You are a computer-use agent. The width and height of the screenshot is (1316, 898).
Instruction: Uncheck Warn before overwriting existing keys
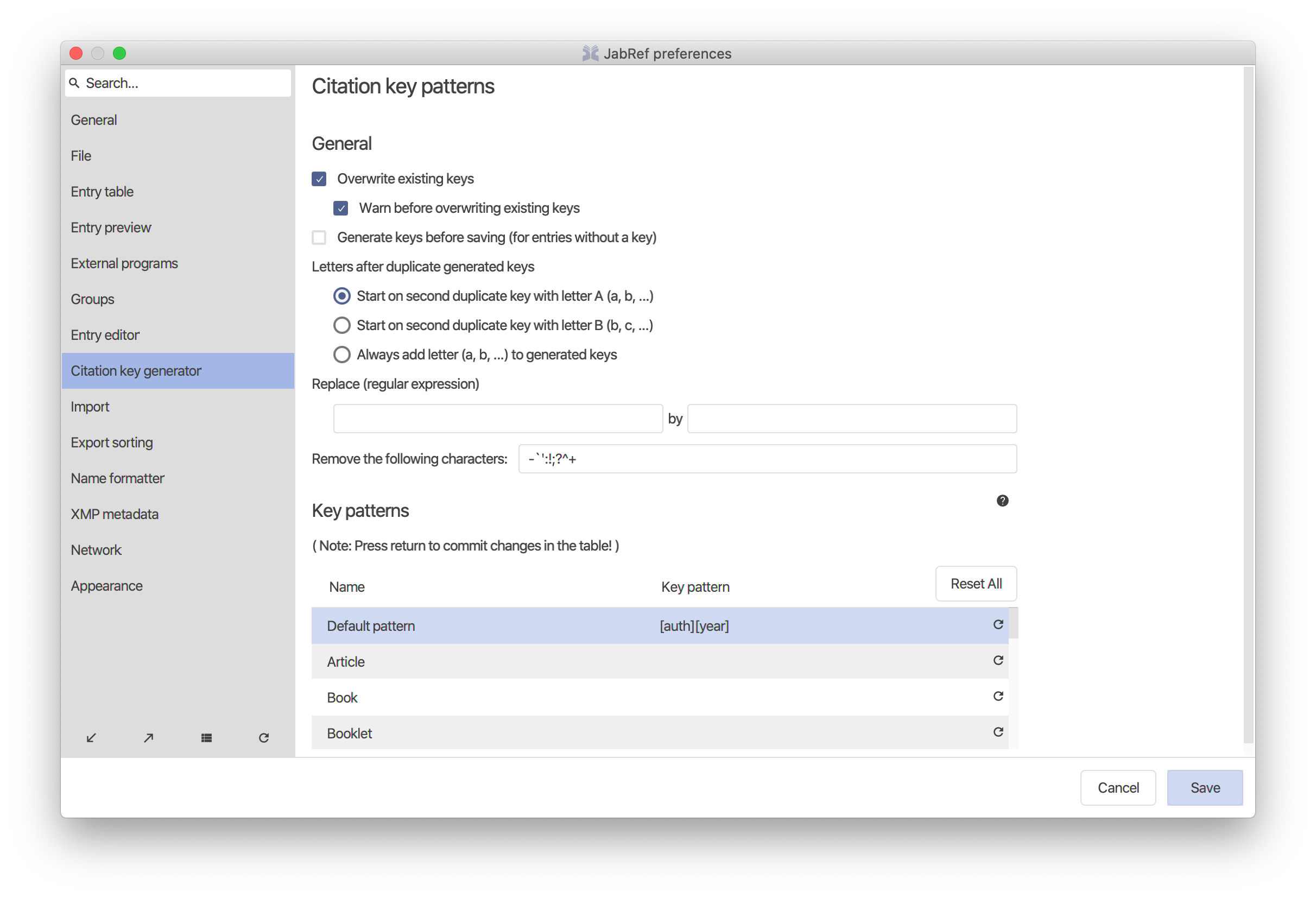(x=340, y=208)
